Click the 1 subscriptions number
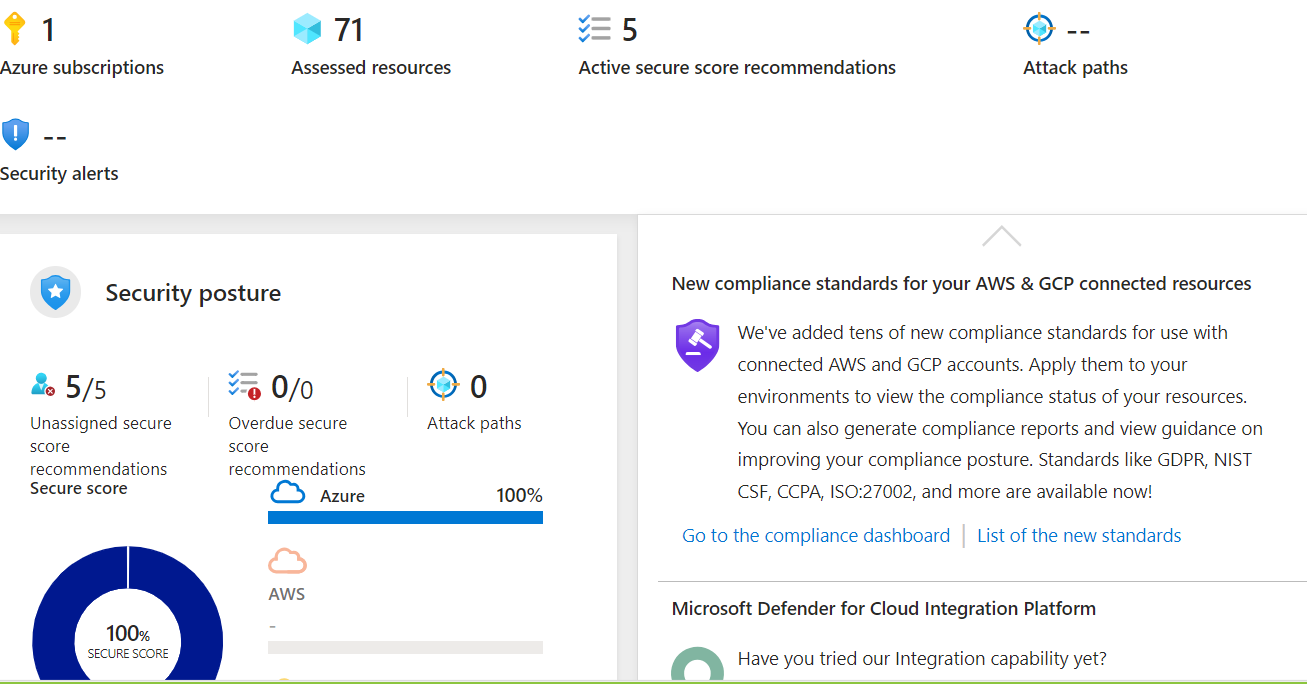The height and width of the screenshot is (684, 1307). click(48, 30)
